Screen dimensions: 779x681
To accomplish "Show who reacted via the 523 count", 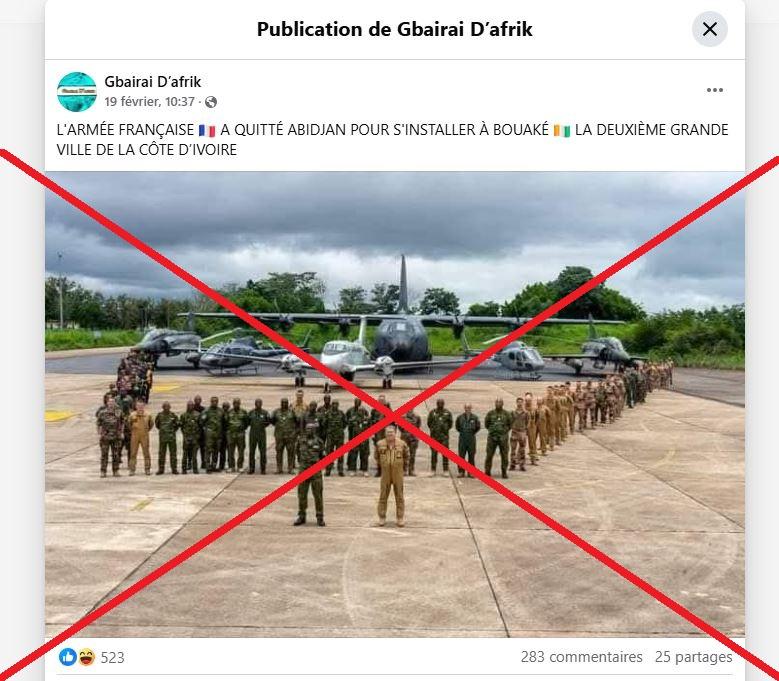I will [112, 657].
